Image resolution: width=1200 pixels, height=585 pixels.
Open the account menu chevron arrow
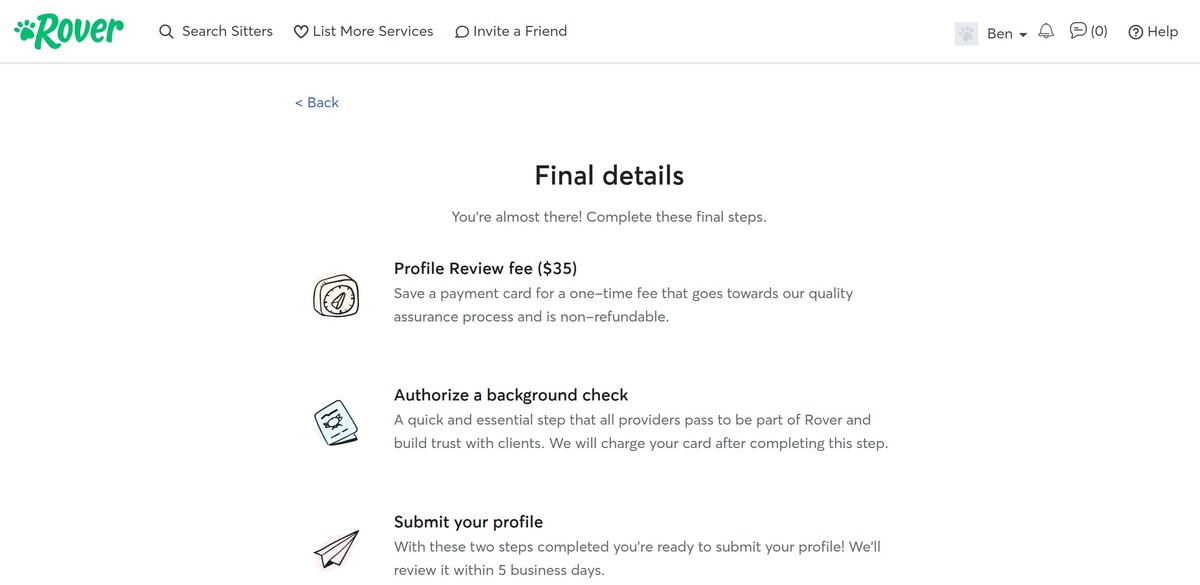pyautogui.click(x=1022, y=34)
